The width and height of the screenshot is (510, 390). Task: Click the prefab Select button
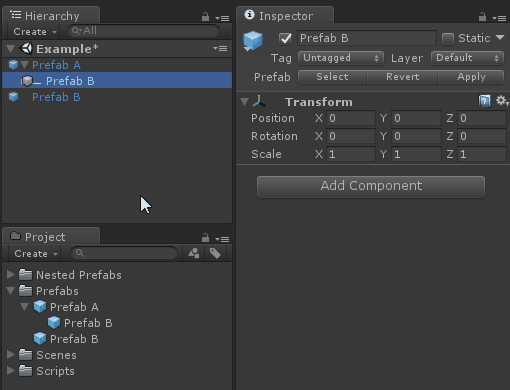(x=332, y=77)
